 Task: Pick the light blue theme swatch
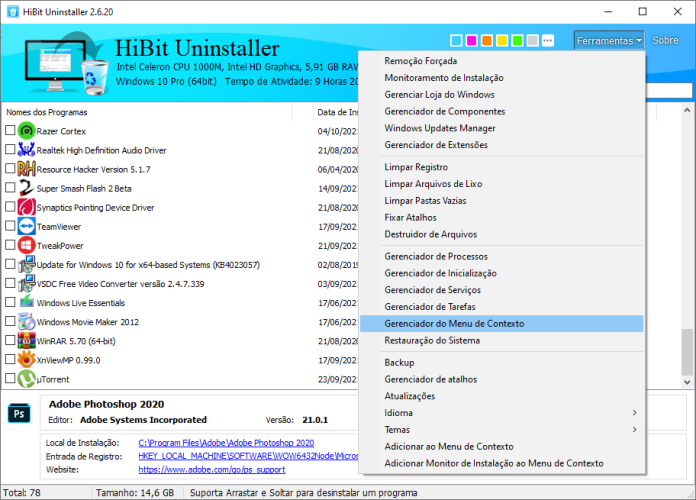[x=456, y=40]
